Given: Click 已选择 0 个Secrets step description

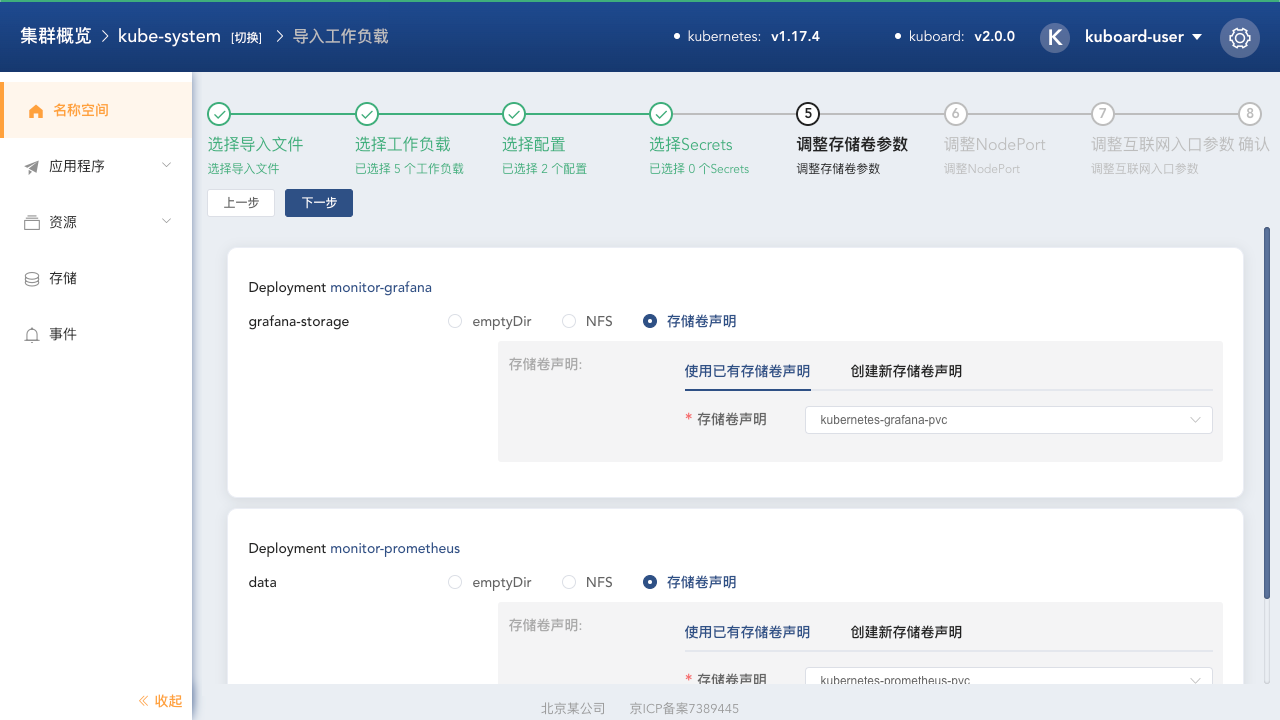Looking at the screenshot, I should coord(699,169).
